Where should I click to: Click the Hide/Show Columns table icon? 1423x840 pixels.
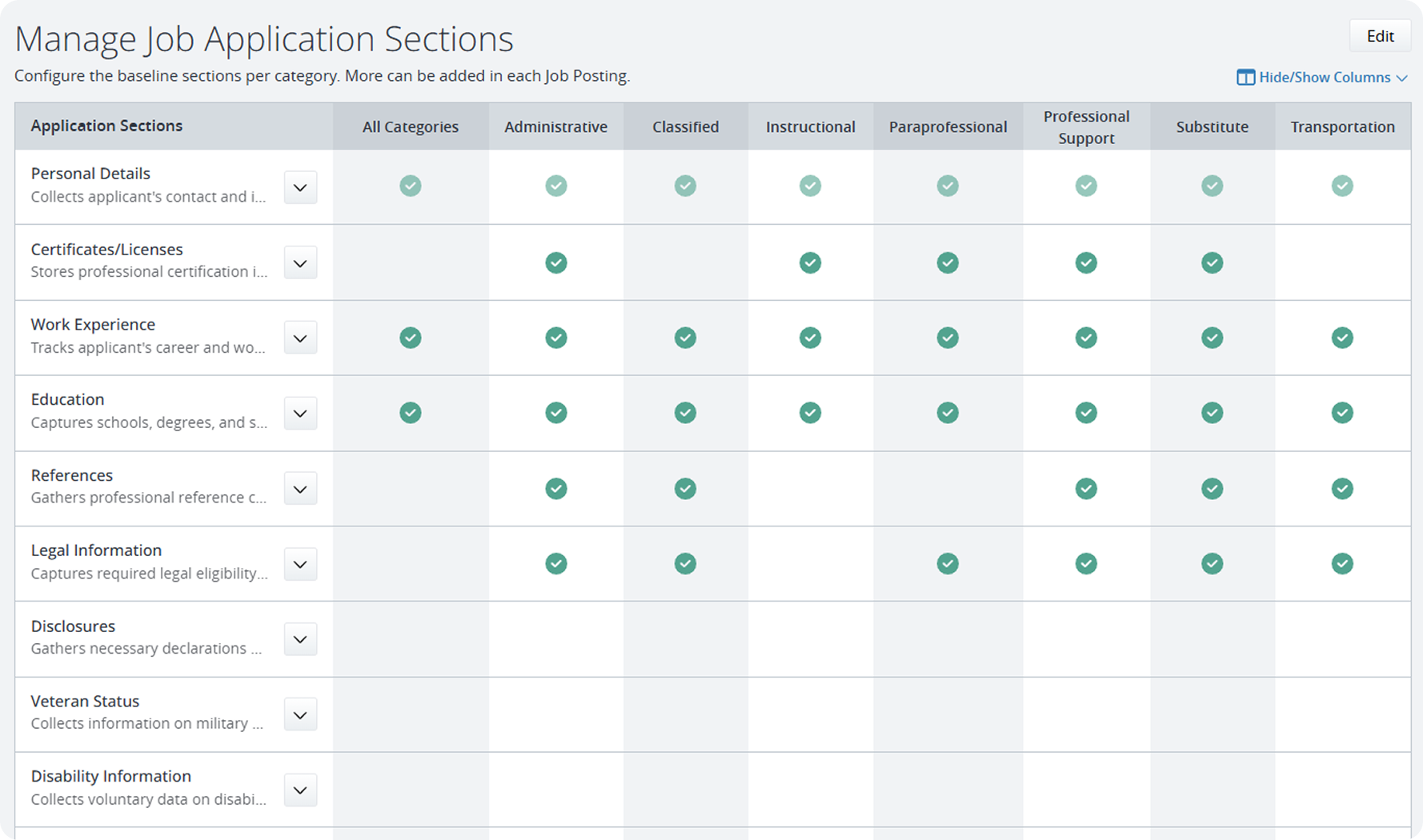pyautogui.click(x=1245, y=78)
